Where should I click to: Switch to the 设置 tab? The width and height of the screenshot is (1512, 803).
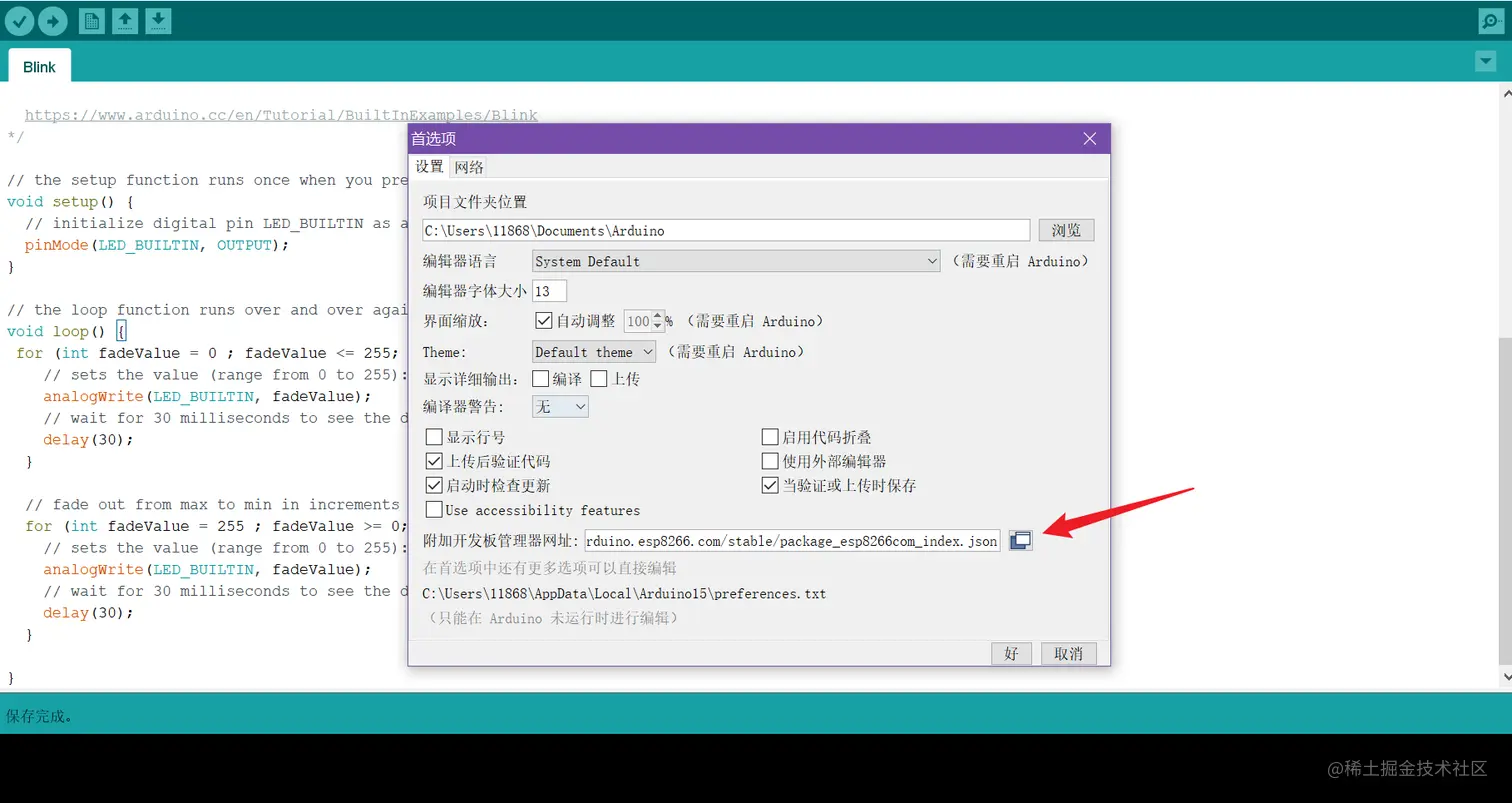(x=429, y=167)
